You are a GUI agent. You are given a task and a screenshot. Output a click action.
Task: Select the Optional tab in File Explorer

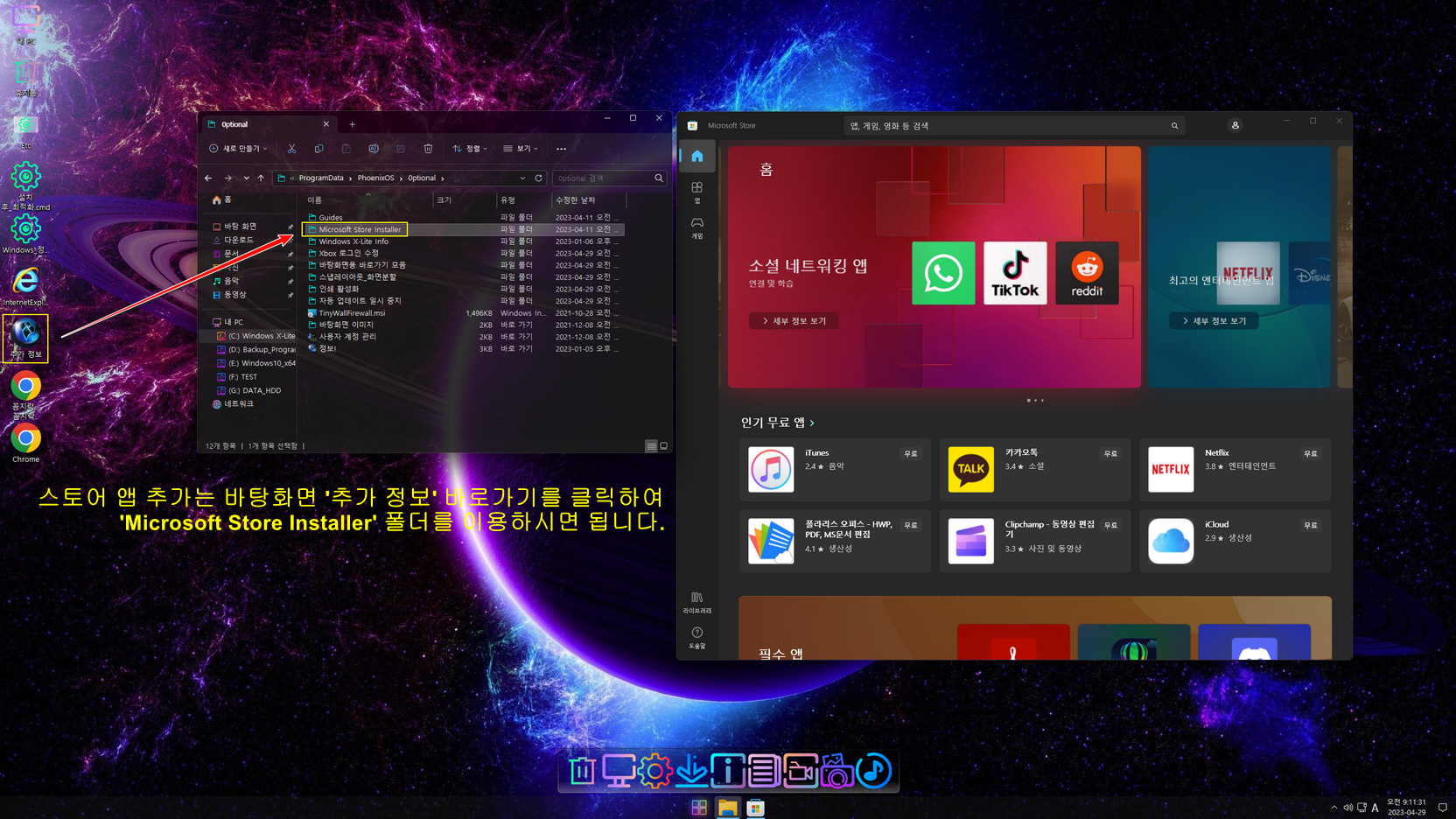(268, 124)
